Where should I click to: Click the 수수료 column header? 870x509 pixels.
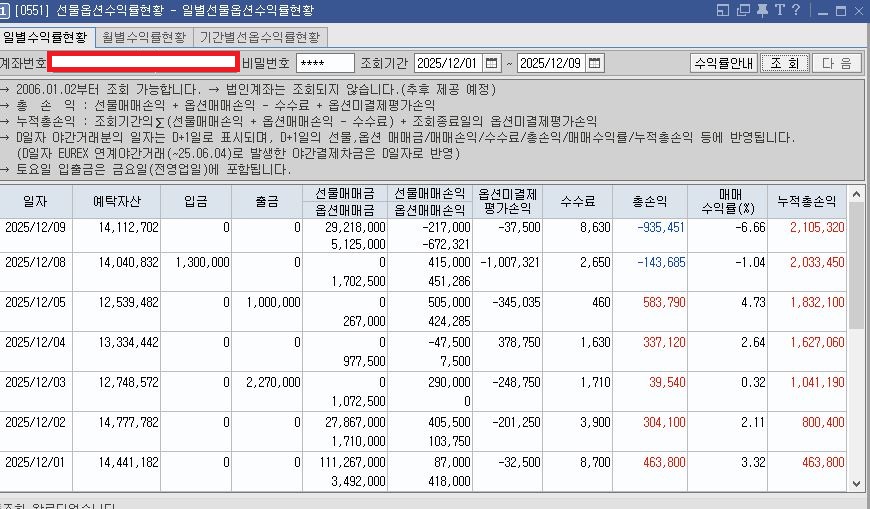[x=577, y=201]
